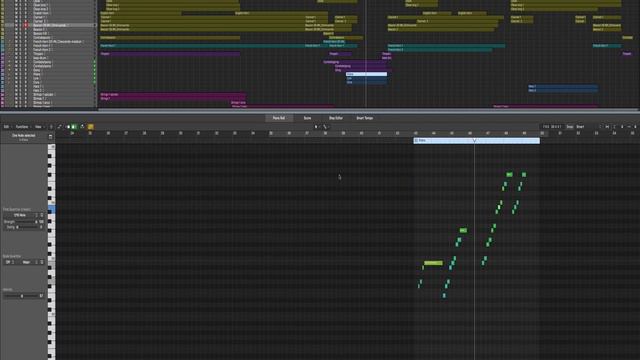Screen dimensions: 640x360
Task: Click the Time Quantize Q button
Action: [x=42, y=215]
